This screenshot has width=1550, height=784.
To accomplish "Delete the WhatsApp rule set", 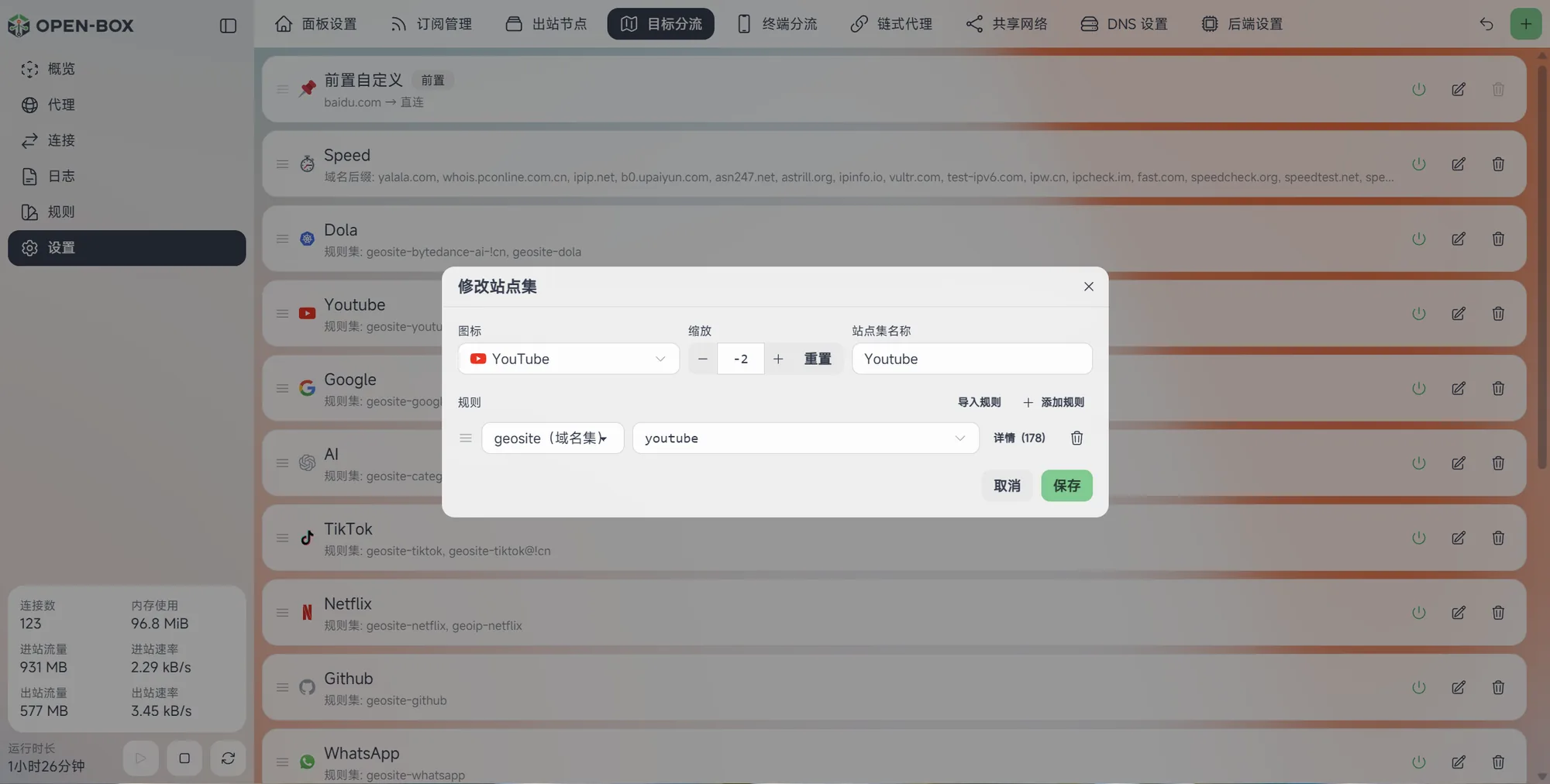I will [x=1498, y=762].
